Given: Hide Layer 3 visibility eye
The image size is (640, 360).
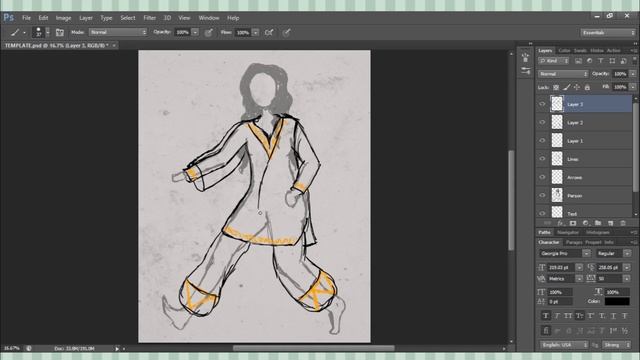Looking at the screenshot, I should click(x=542, y=104).
